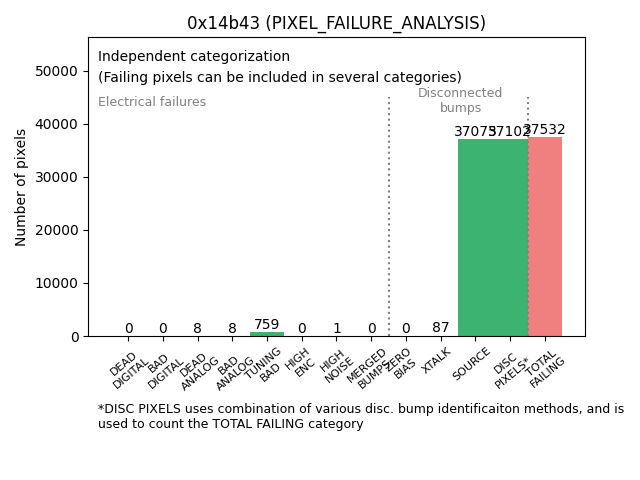This screenshot has height=480, width=640.
Task: Click the 759 value above TUNING BAD
Action: point(267,324)
